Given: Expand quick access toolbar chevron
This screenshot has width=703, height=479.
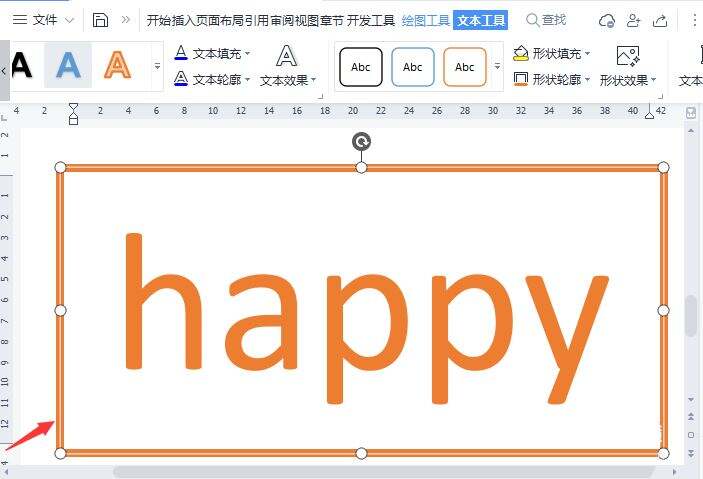Looking at the screenshot, I should pyautogui.click(x=126, y=20).
